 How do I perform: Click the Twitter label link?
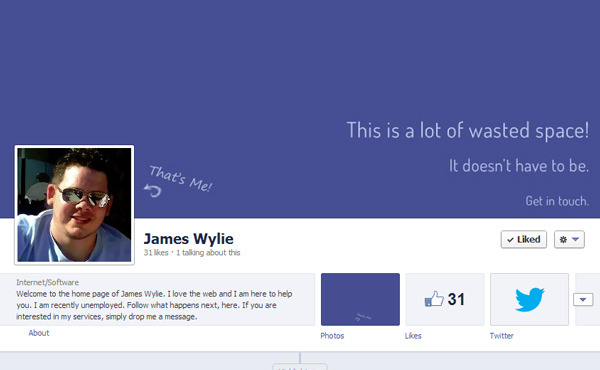[502, 336]
